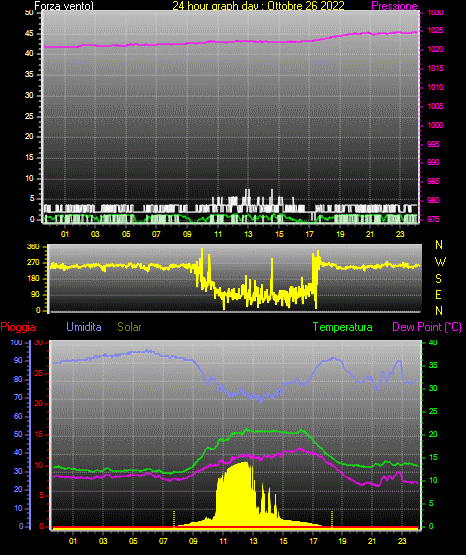Click the 'W' compass direction label
The image size is (466, 555).
pyautogui.click(x=440, y=262)
